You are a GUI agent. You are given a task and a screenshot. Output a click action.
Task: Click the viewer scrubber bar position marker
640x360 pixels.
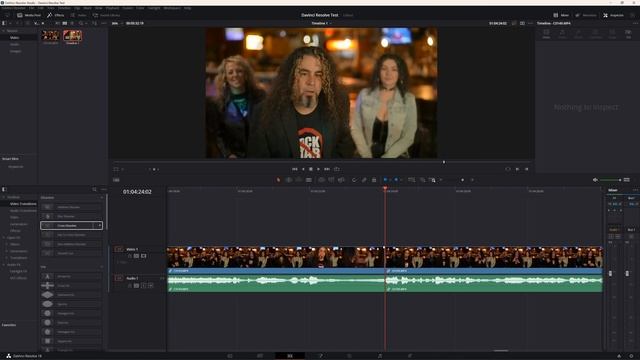coord(444,162)
